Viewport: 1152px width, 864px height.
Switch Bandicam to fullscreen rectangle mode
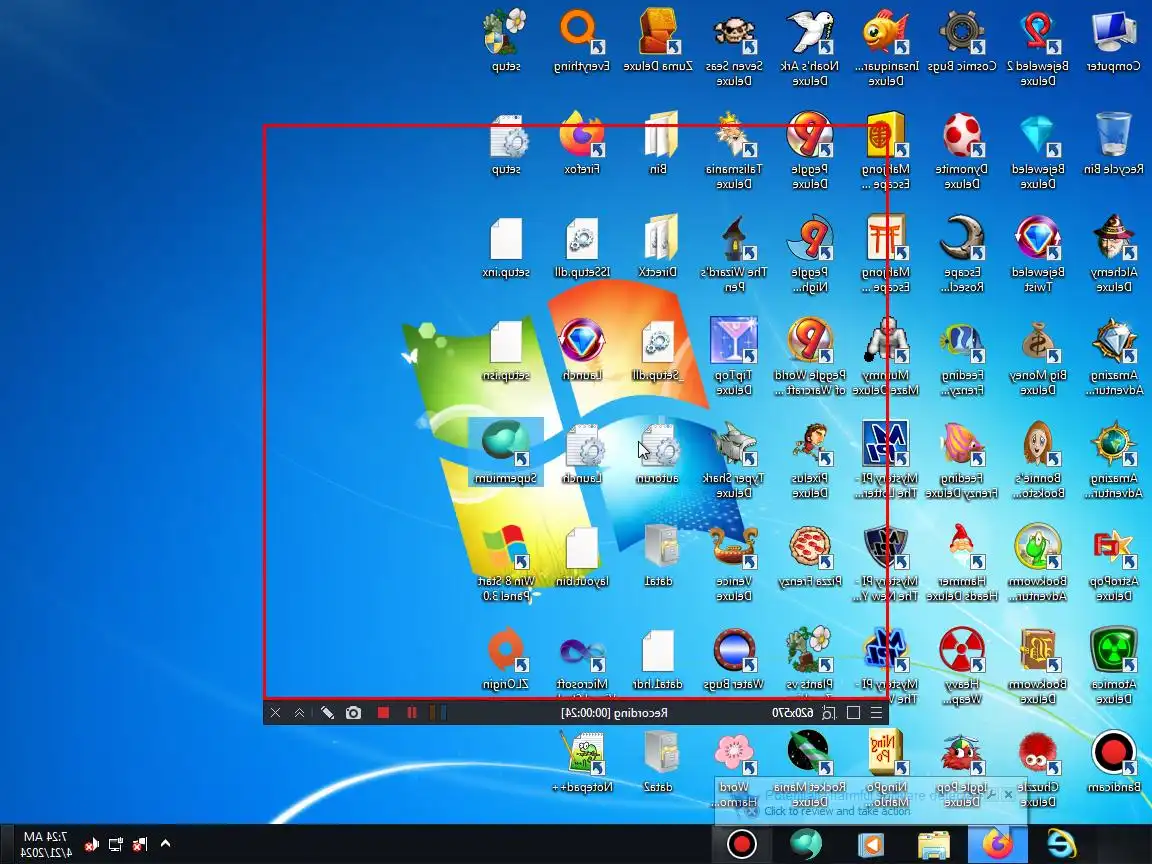[853, 713]
